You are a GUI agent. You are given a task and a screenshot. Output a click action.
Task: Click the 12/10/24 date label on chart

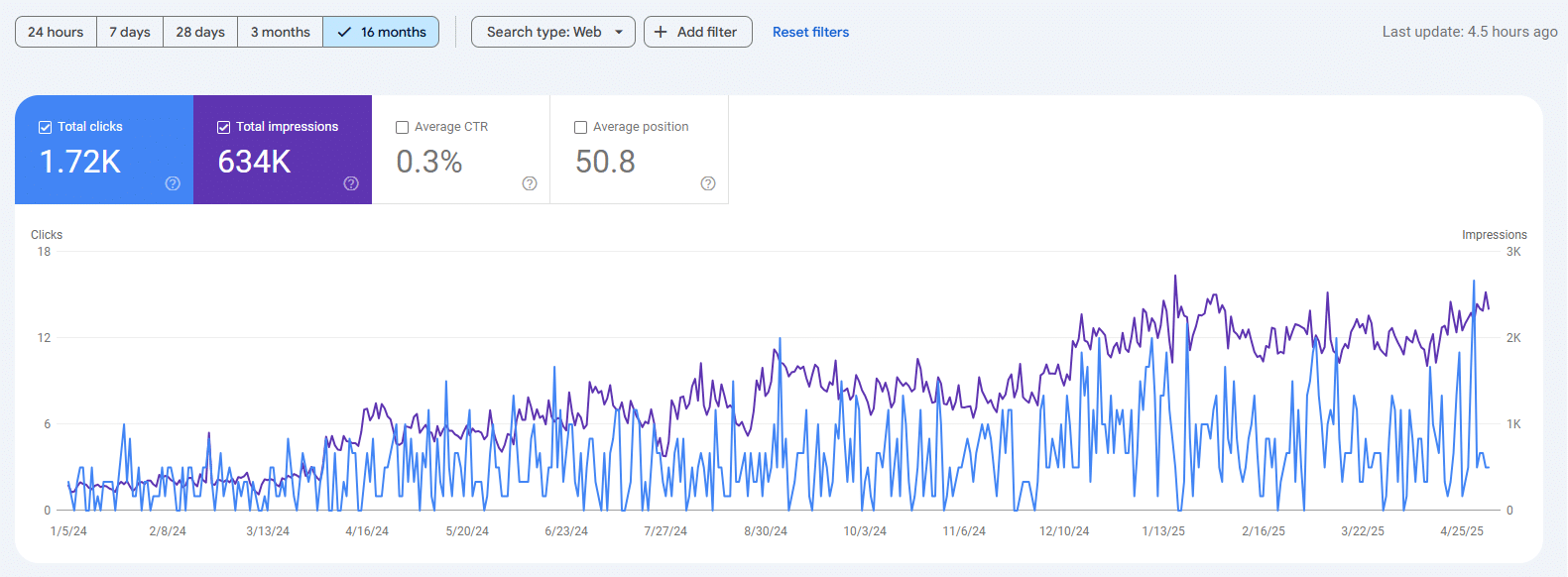[1064, 531]
